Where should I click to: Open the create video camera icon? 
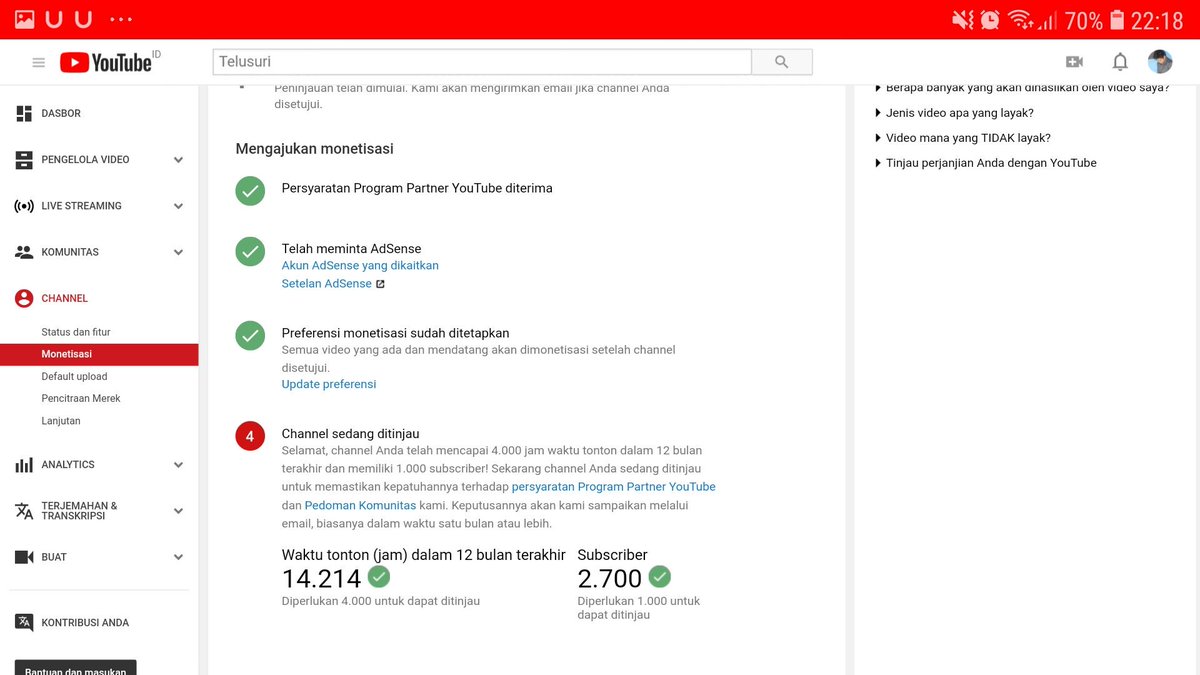click(1075, 62)
